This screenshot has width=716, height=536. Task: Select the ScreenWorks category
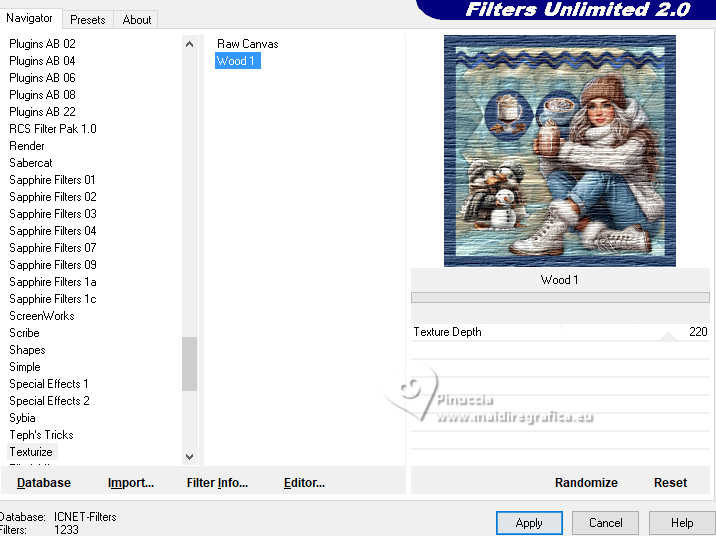42,315
